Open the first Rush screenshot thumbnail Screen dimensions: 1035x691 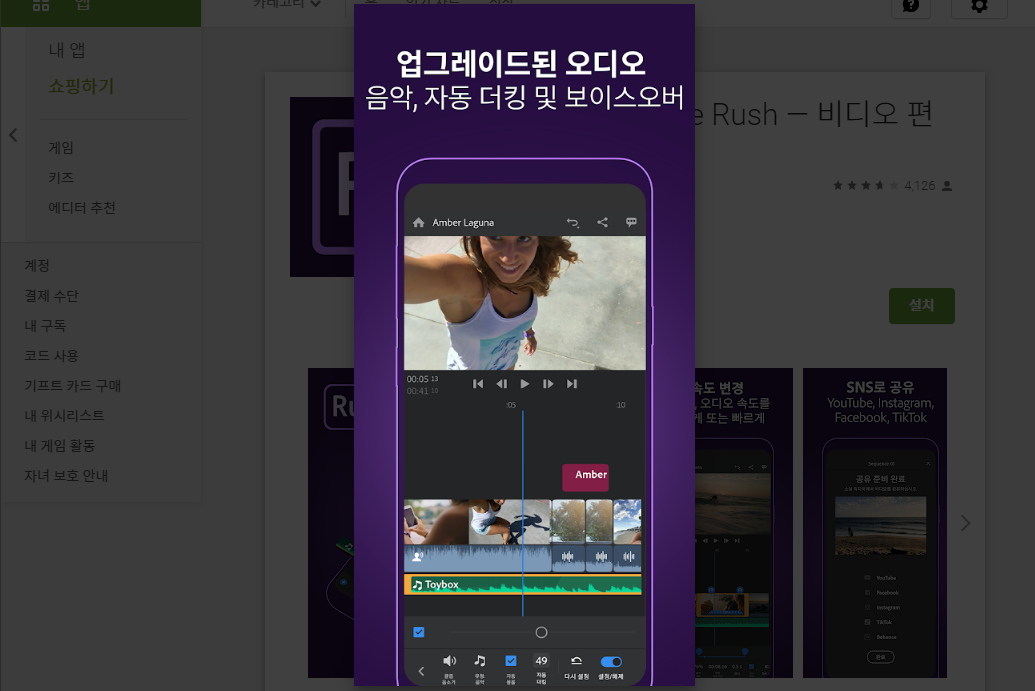coord(331,523)
